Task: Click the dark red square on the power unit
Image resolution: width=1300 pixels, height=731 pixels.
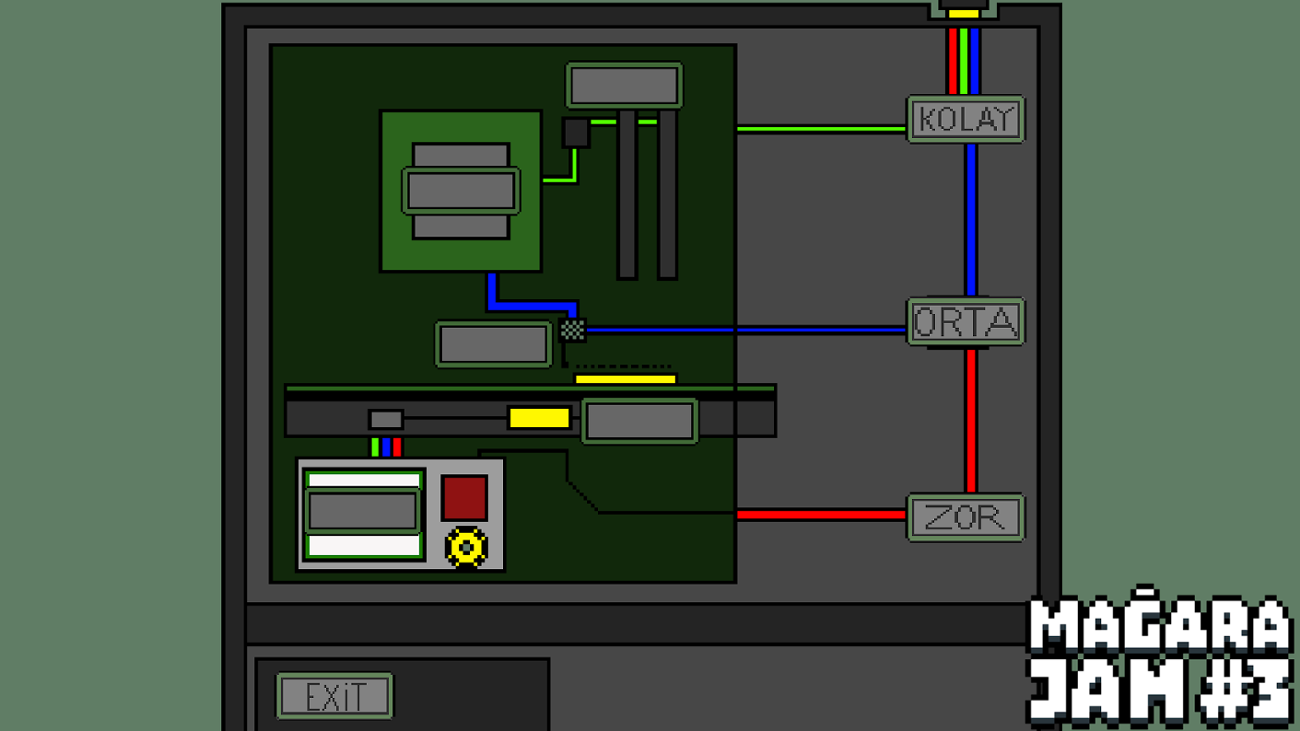Action: pos(465,498)
